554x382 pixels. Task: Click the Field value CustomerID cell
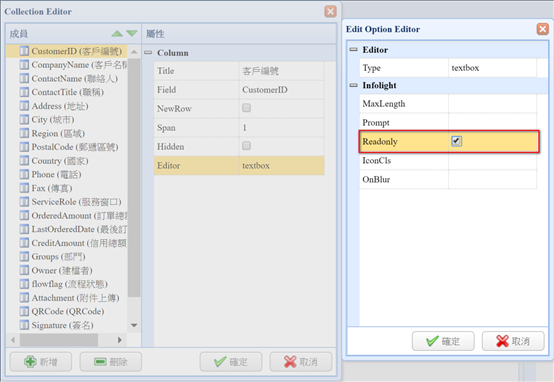(281, 90)
